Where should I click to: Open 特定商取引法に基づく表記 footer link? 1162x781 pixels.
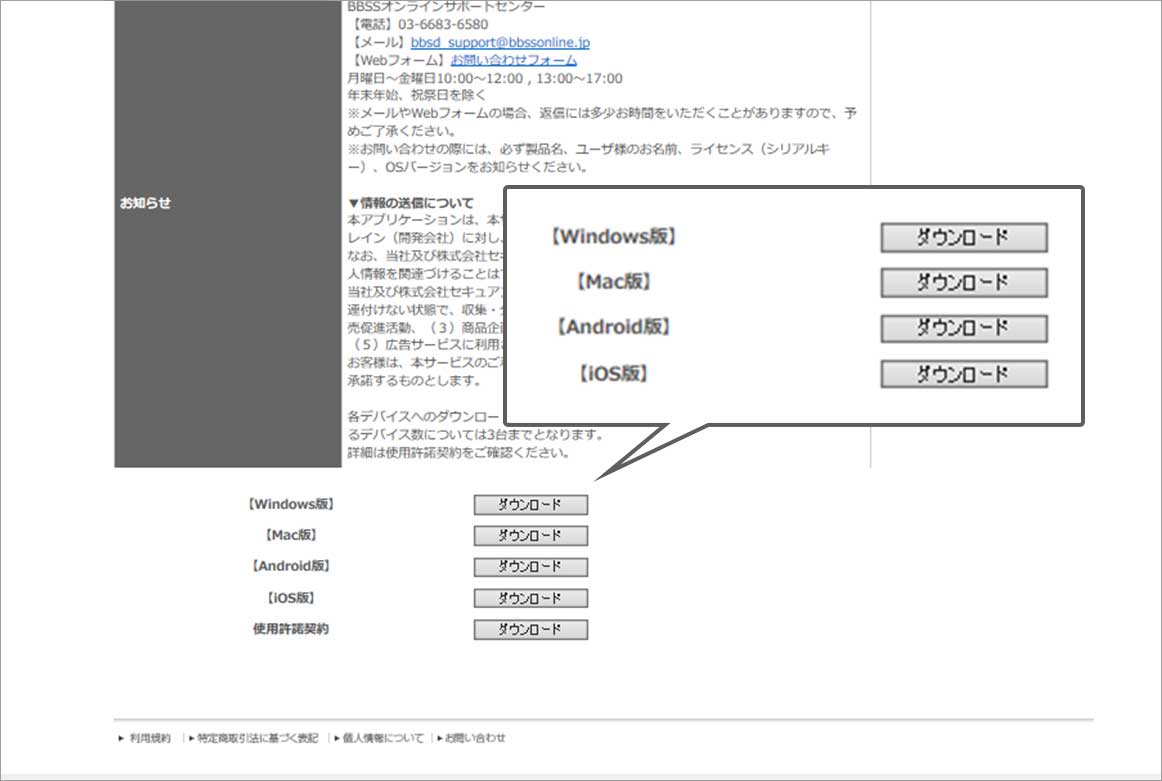click(x=257, y=738)
